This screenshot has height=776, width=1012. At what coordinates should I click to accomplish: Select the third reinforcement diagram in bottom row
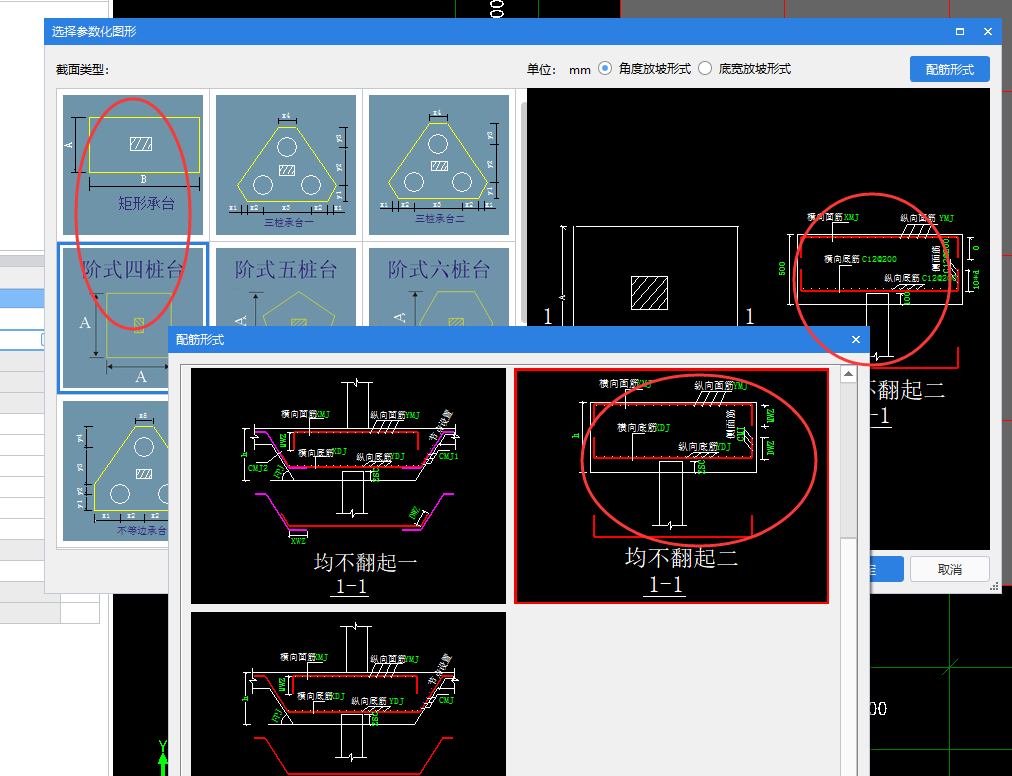point(349,694)
